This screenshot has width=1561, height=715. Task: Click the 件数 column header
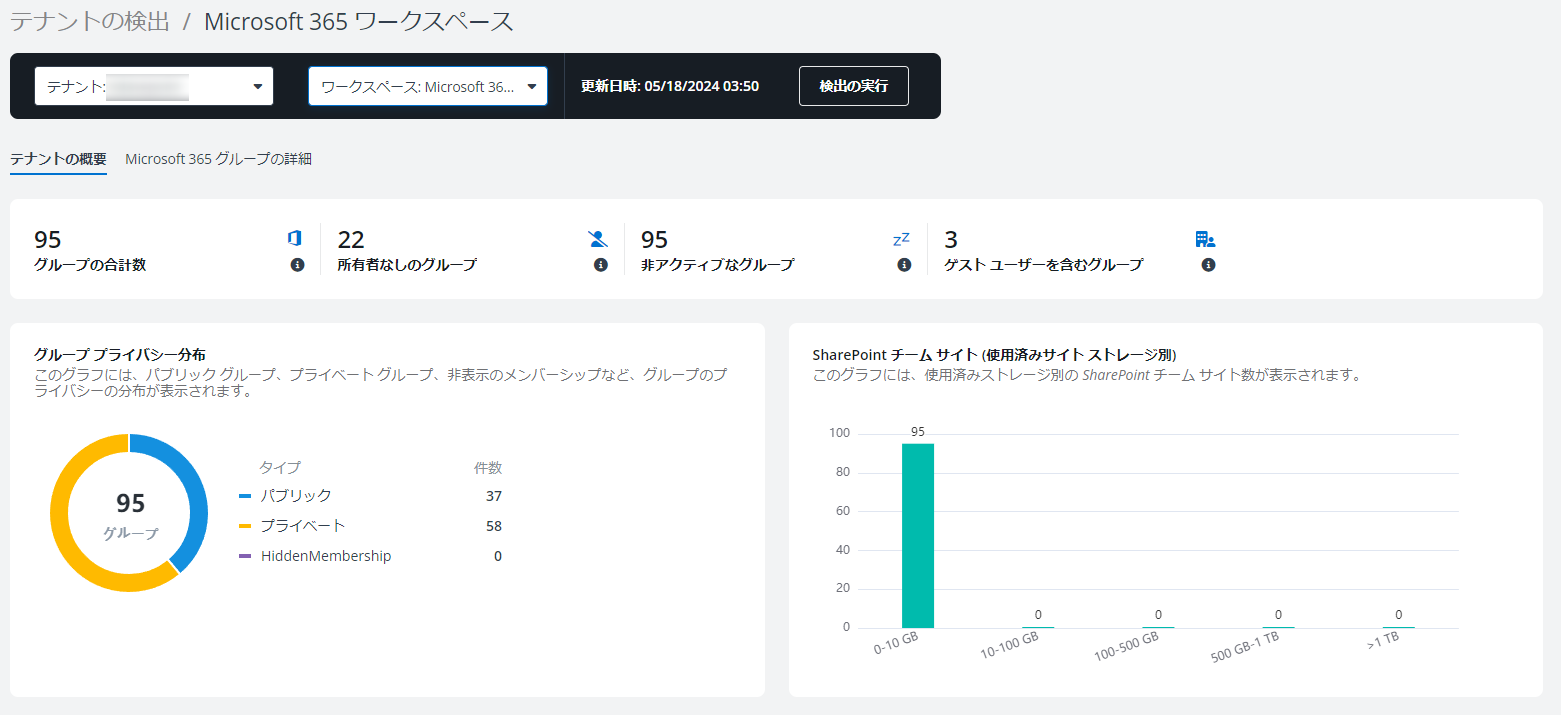pos(488,467)
